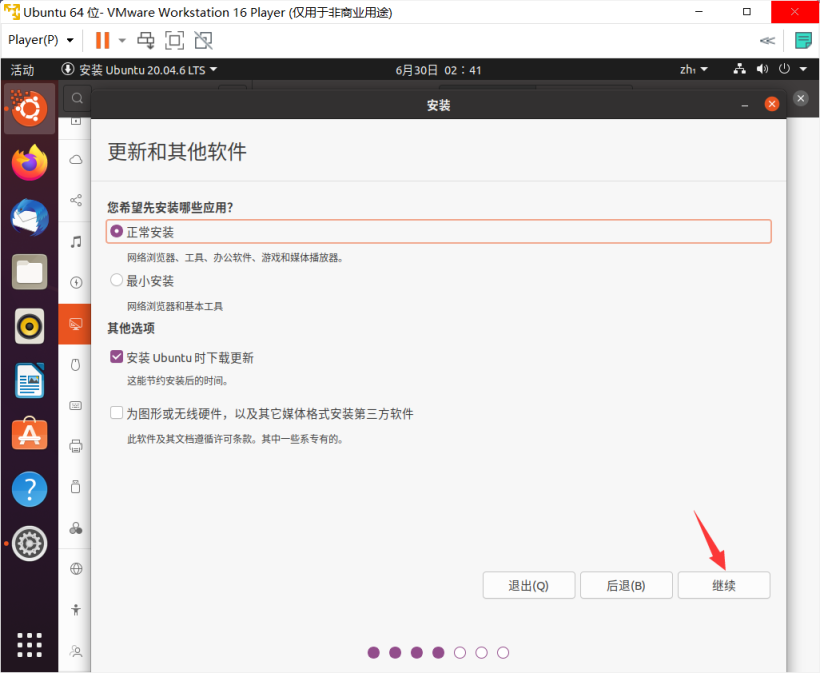Uncheck 安装 Ubuntu 时下载更新 checkbox
820x673 pixels.
117,357
